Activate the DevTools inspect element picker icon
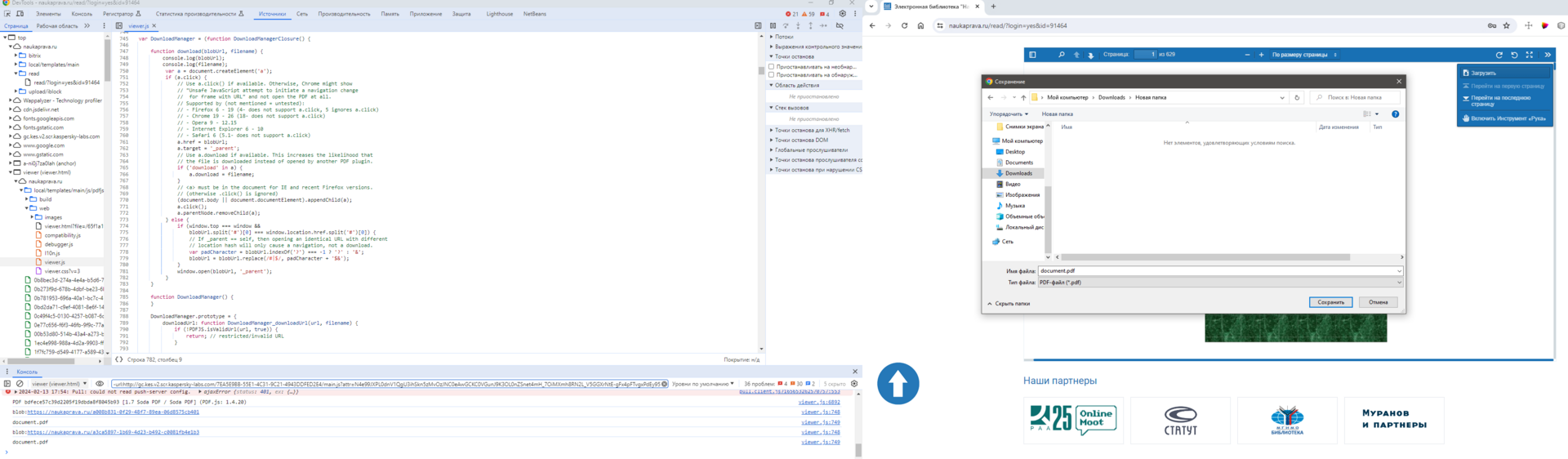1568x459 pixels. [x=7, y=14]
